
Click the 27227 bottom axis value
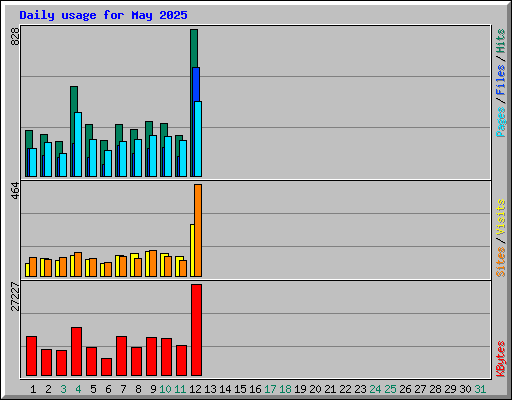tap(15, 297)
